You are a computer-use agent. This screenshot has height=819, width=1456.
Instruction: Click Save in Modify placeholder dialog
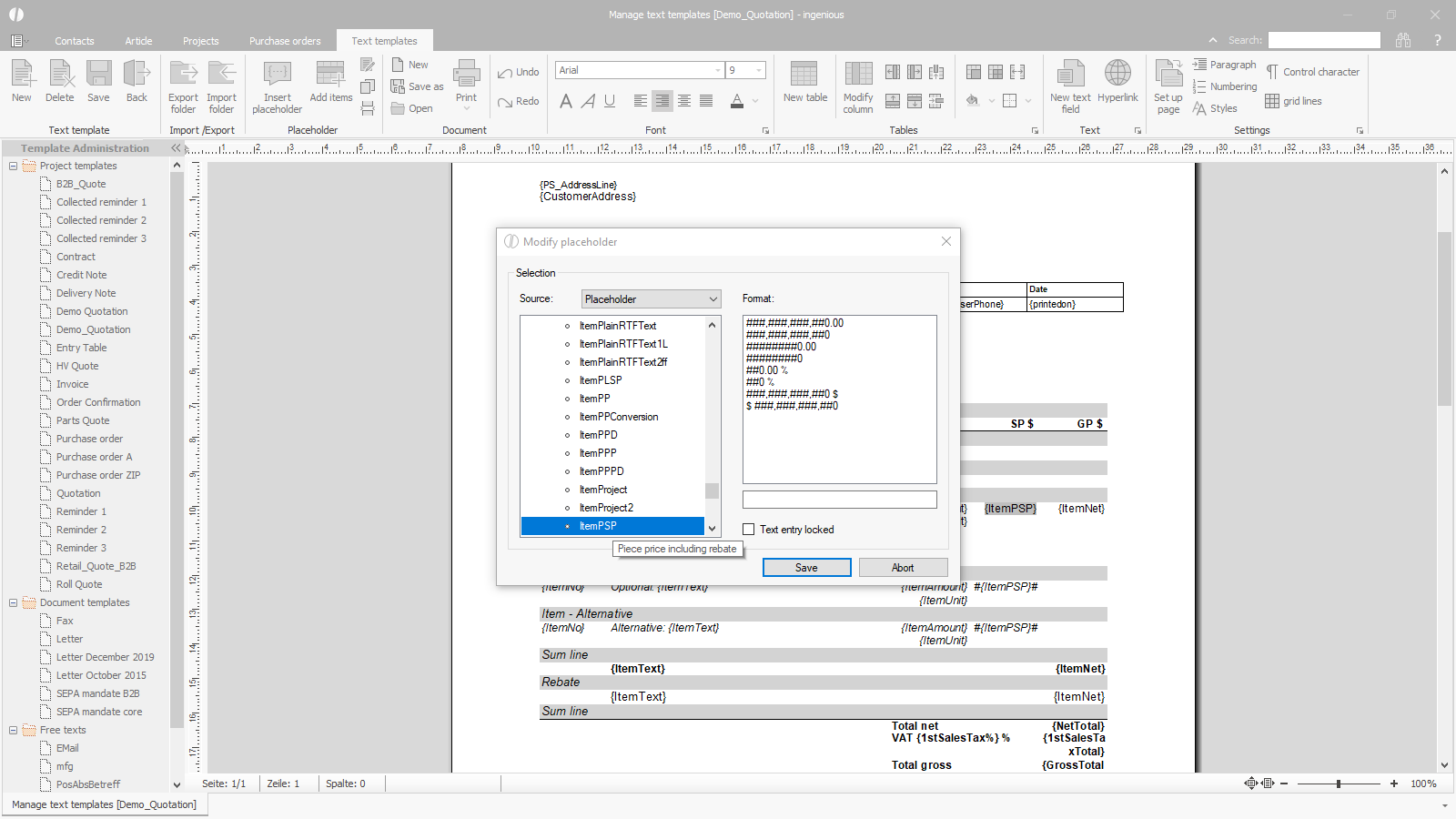pyautogui.click(x=806, y=568)
